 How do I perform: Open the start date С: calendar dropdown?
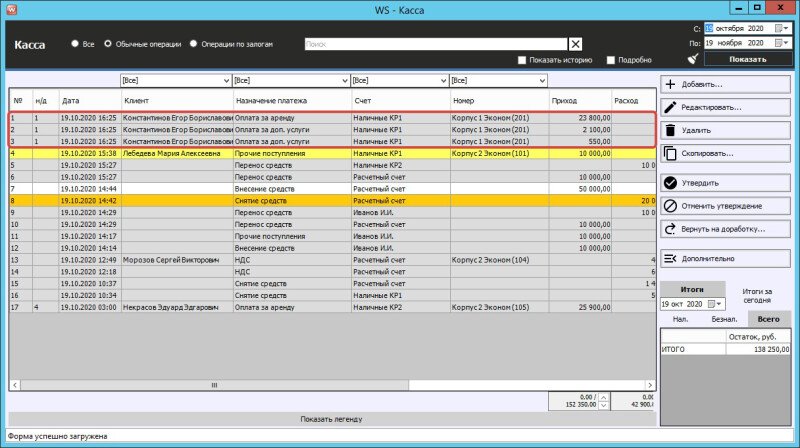(x=786, y=28)
